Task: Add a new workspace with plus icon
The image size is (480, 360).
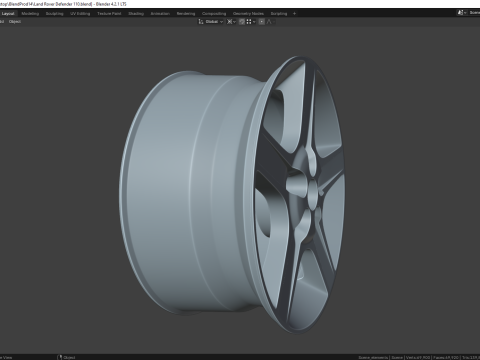Action: [x=294, y=14]
